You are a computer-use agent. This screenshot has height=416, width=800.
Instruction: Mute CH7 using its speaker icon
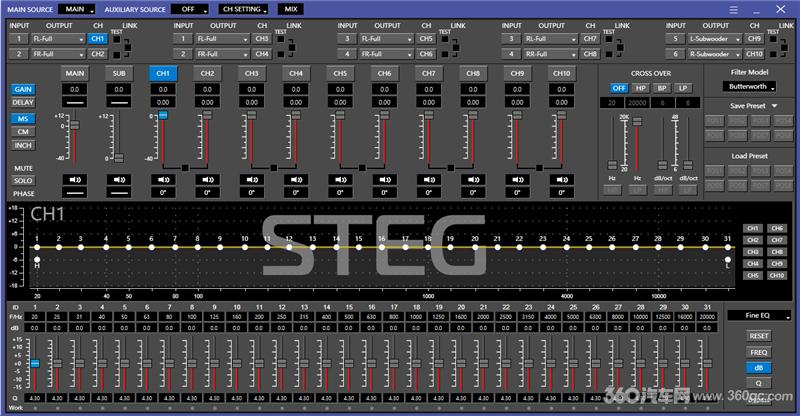[x=429, y=180]
